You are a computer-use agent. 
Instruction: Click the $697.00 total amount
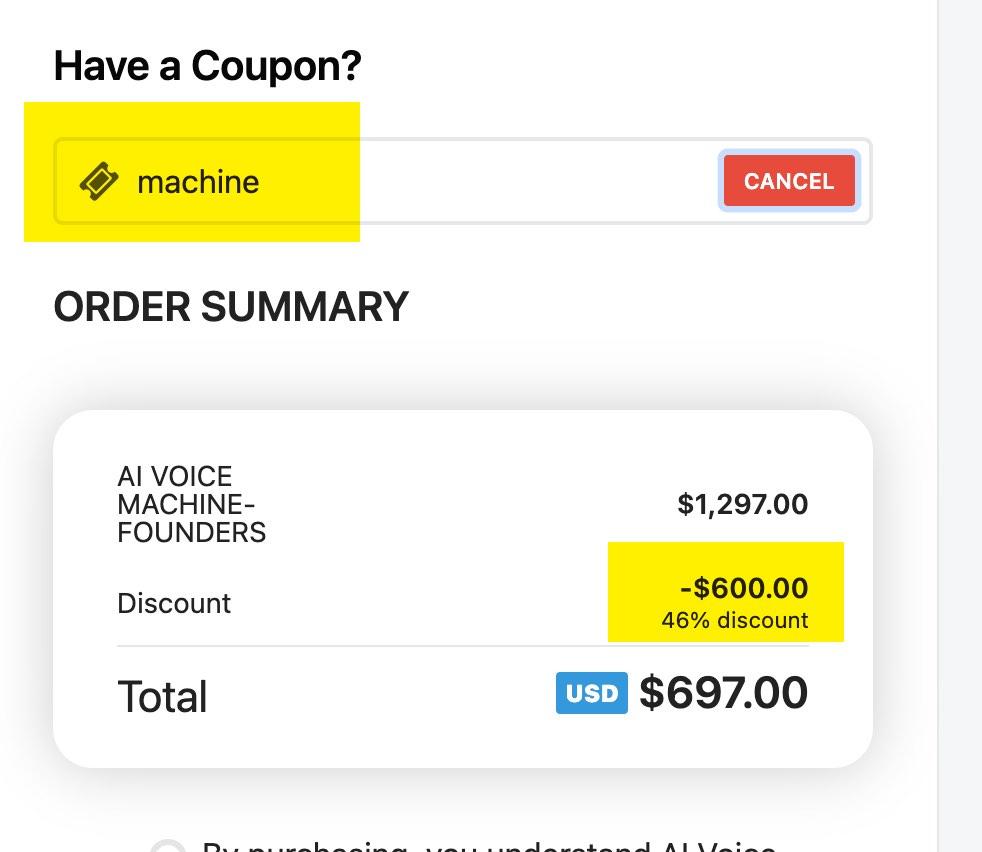coord(723,693)
